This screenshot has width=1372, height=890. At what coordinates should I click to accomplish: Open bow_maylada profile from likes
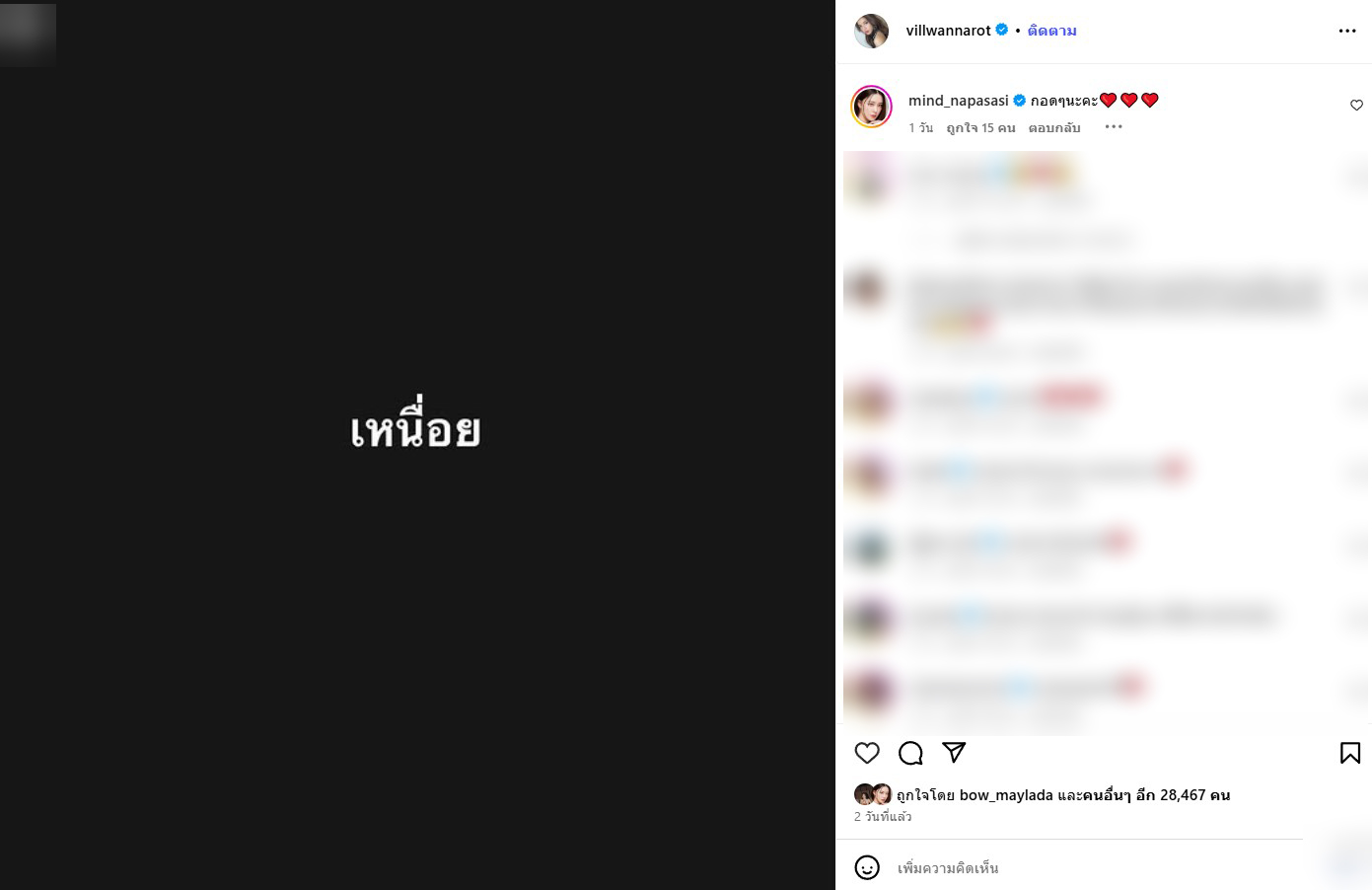pos(1006,795)
